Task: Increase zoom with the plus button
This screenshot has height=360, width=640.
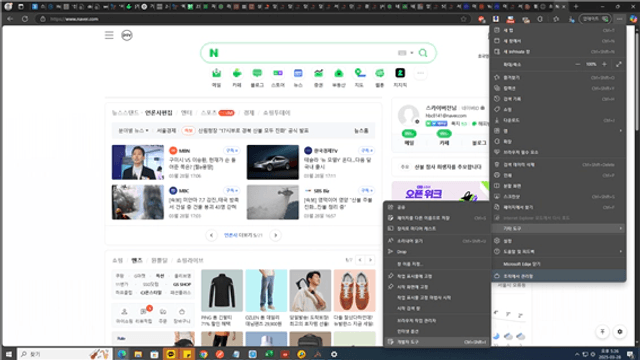Action: [604, 64]
